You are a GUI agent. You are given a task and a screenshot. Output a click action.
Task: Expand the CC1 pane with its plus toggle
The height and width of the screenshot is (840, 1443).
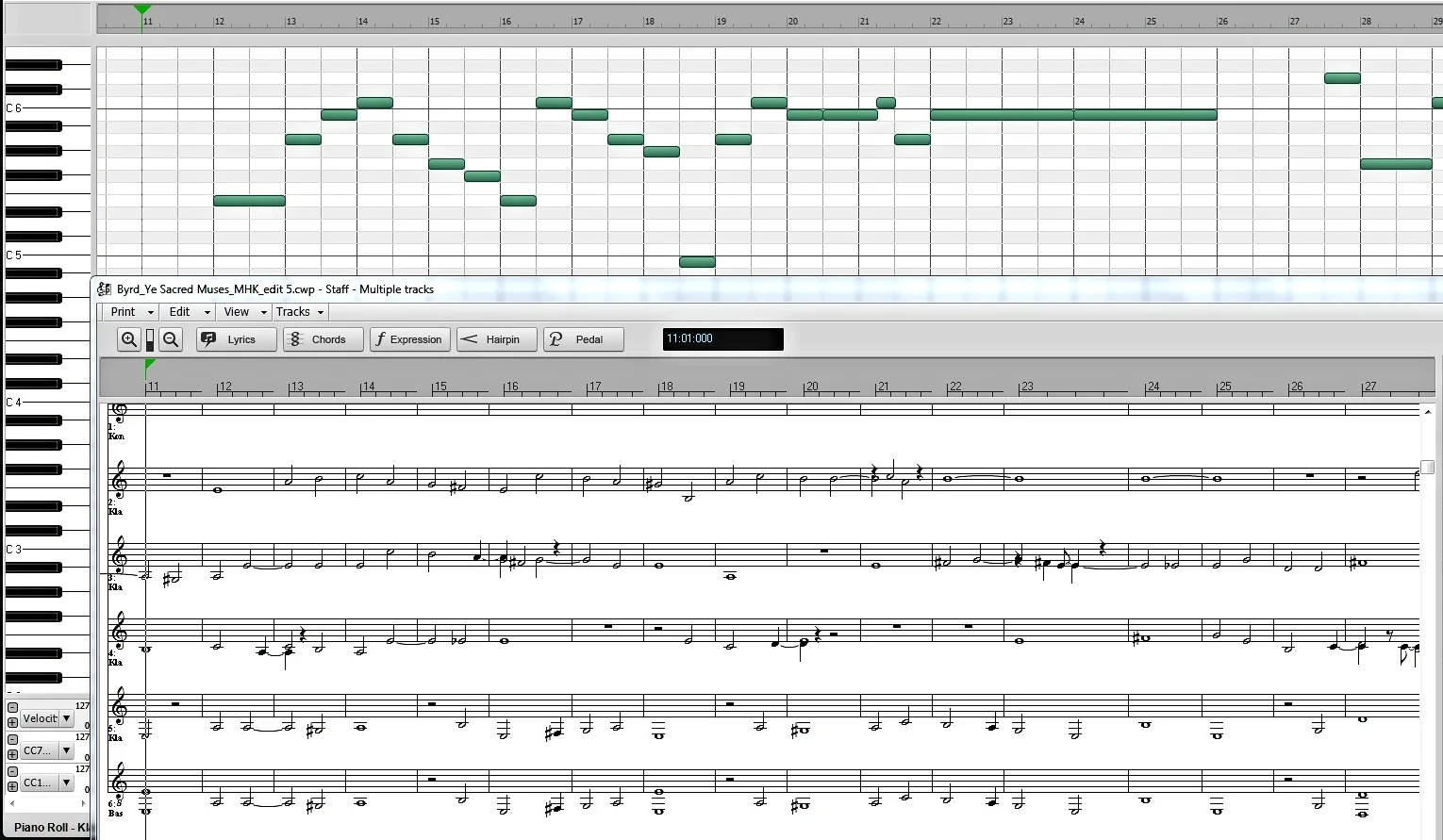tap(10, 786)
